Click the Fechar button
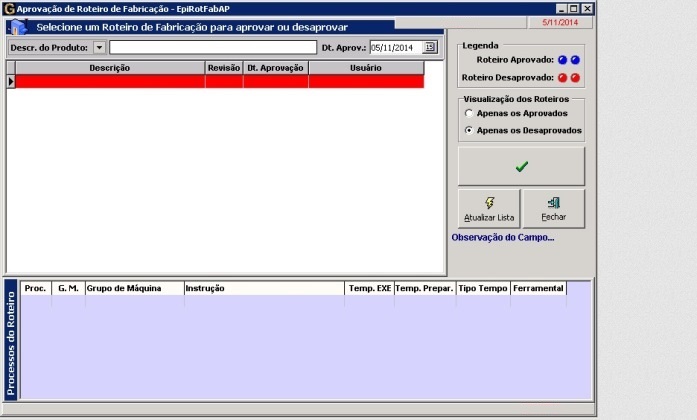 click(553, 209)
